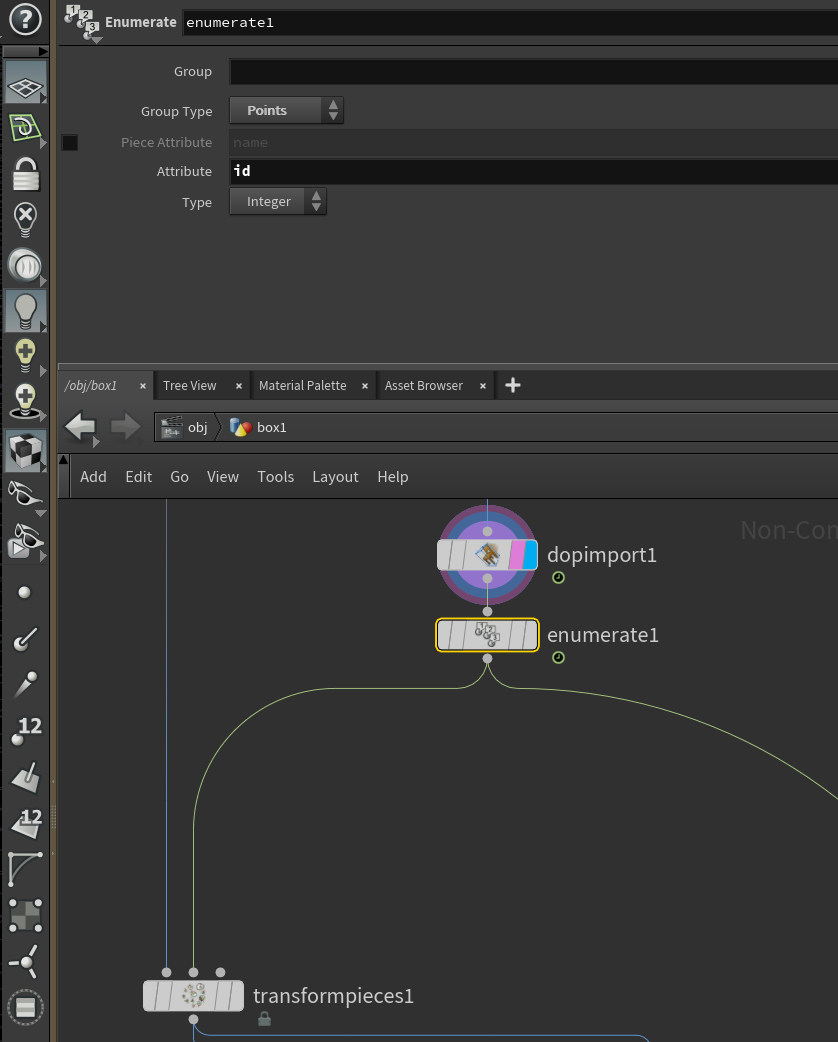Select the enumerate1 node
The image size is (838, 1042).
click(487, 635)
